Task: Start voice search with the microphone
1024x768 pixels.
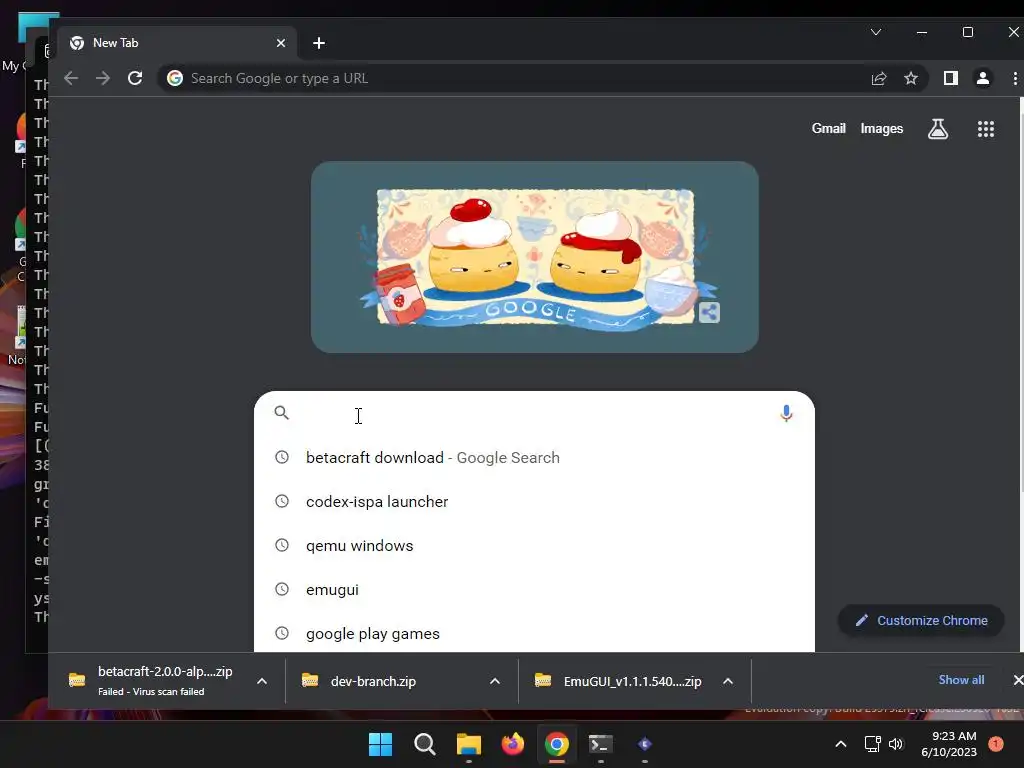Action: (786, 413)
